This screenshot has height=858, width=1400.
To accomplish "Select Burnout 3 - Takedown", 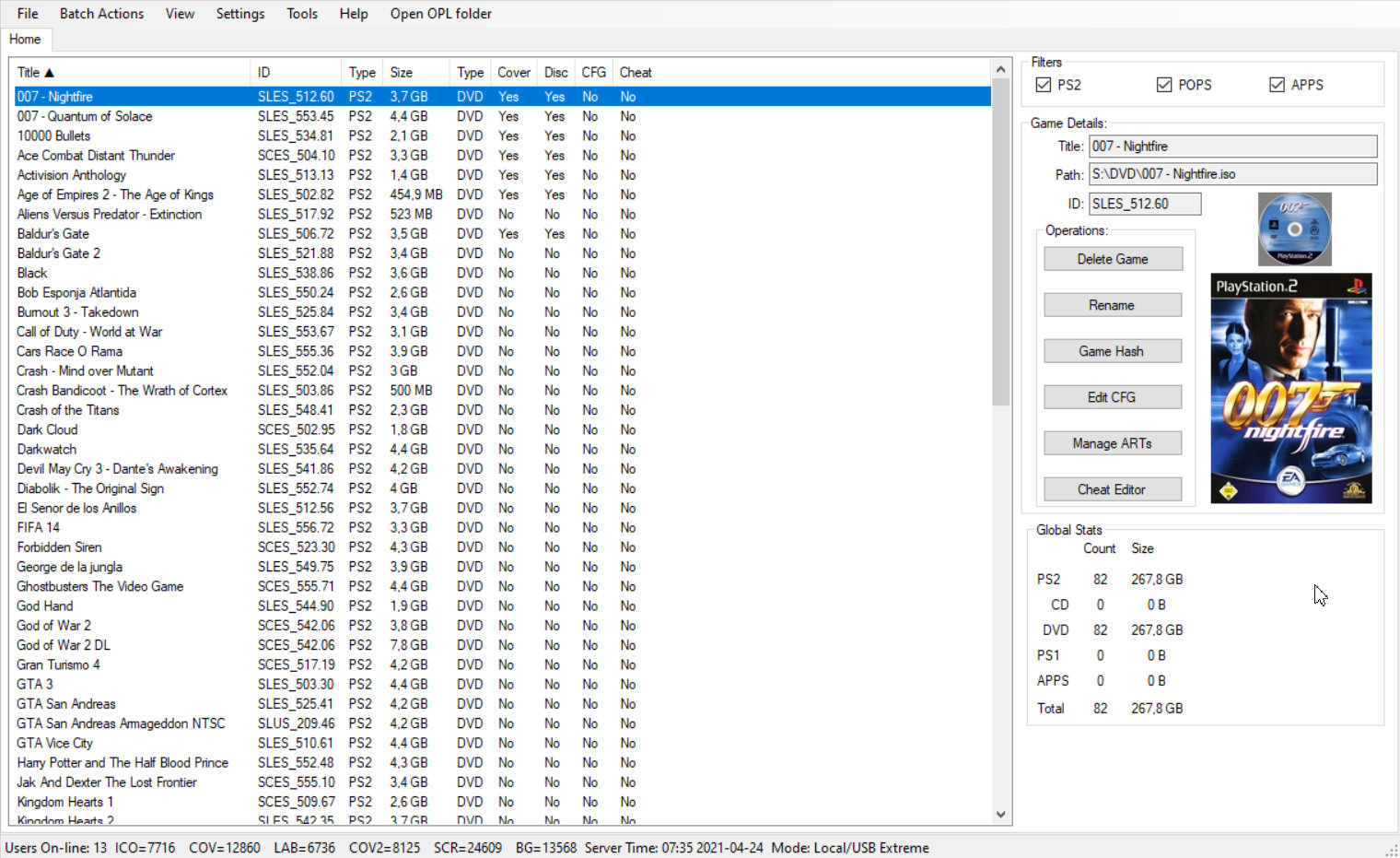I will tap(502, 312).
